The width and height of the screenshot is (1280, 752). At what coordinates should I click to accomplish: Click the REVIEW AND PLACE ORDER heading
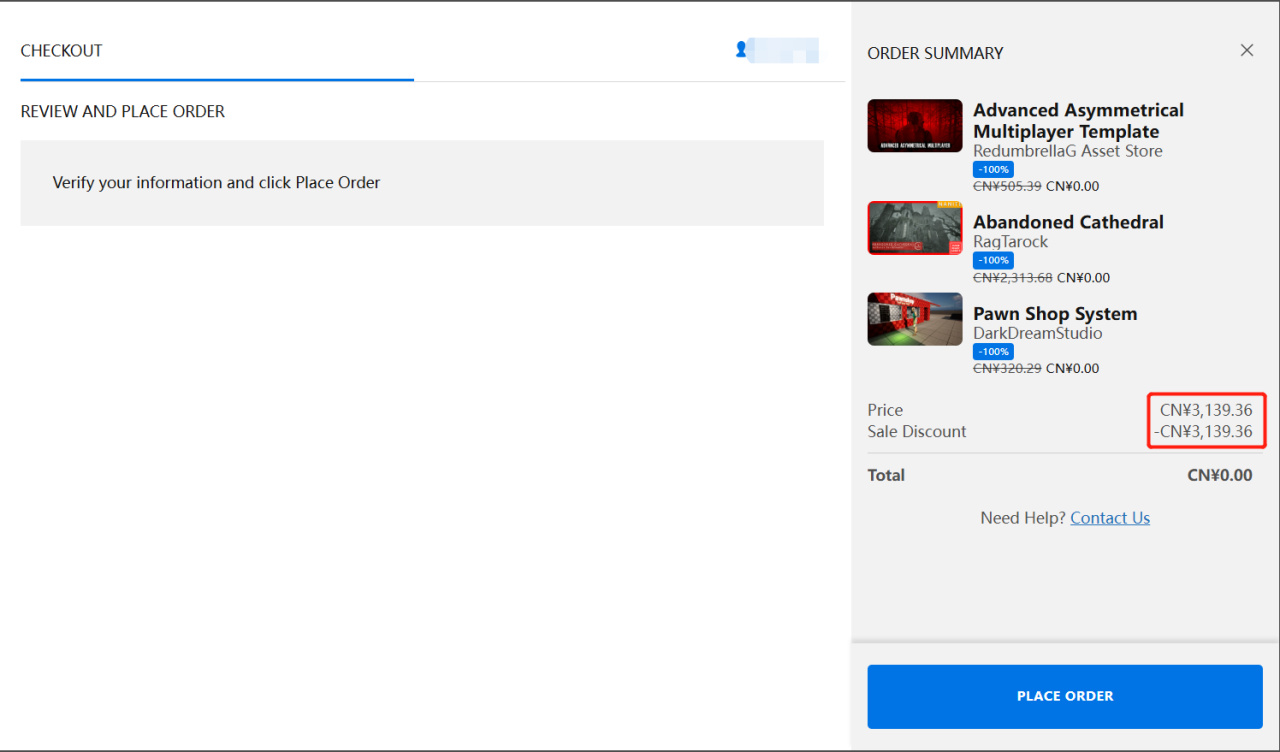coord(123,112)
